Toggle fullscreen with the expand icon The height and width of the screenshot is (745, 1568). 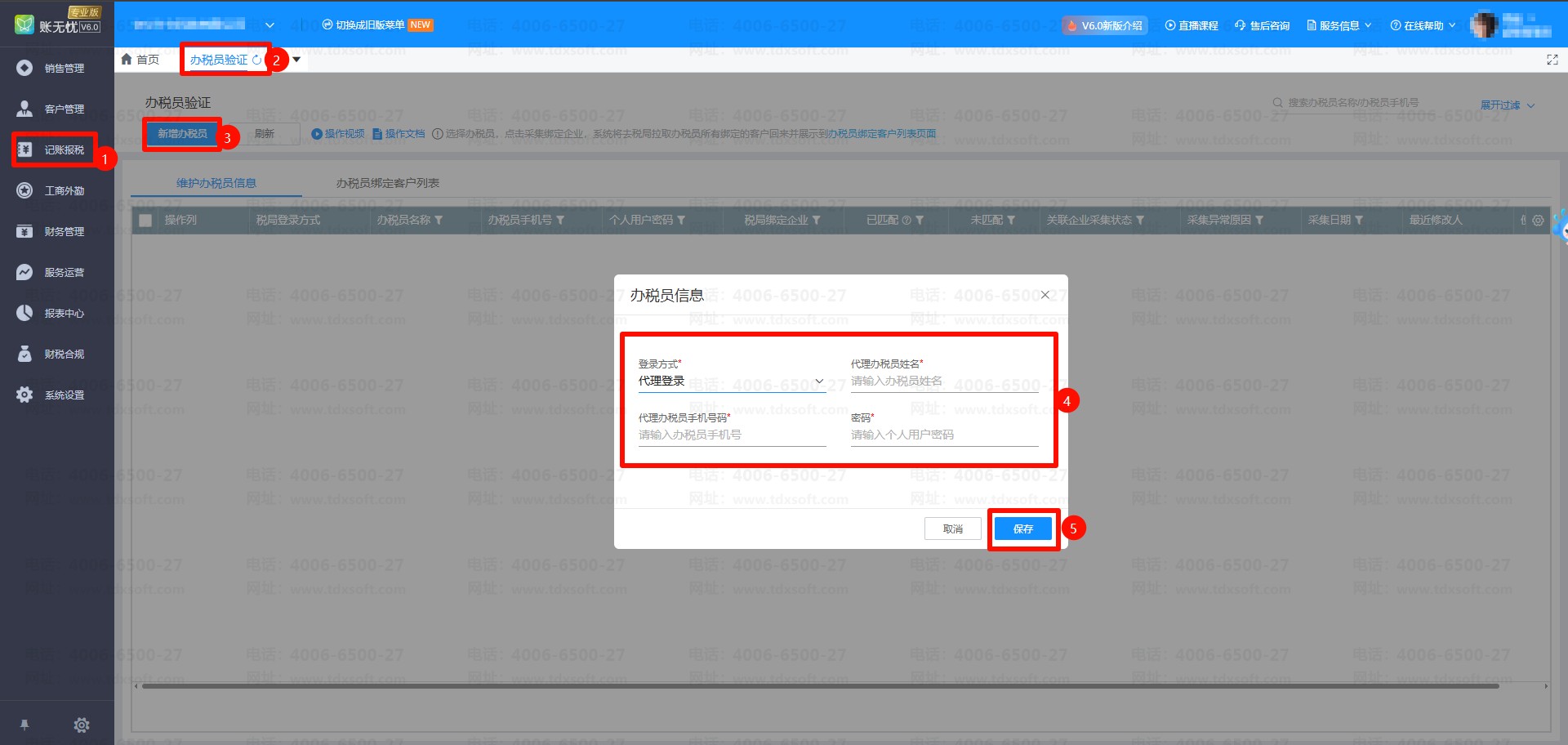pyautogui.click(x=1552, y=60)
